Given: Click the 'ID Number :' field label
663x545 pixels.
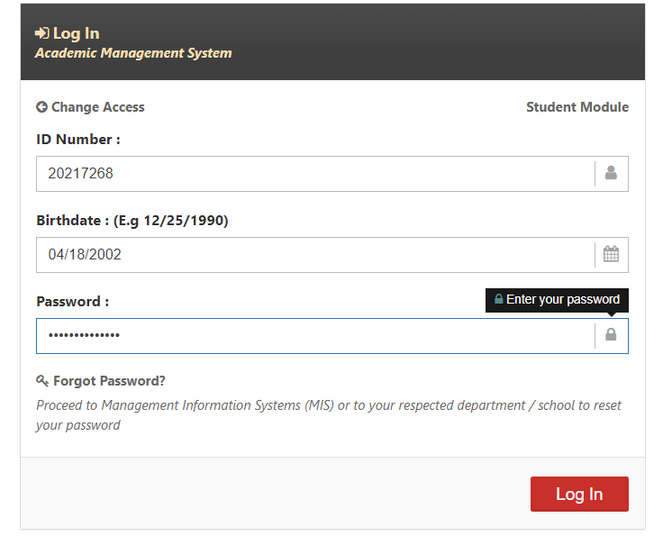Looking at the screenshot, I should [78, 139].
